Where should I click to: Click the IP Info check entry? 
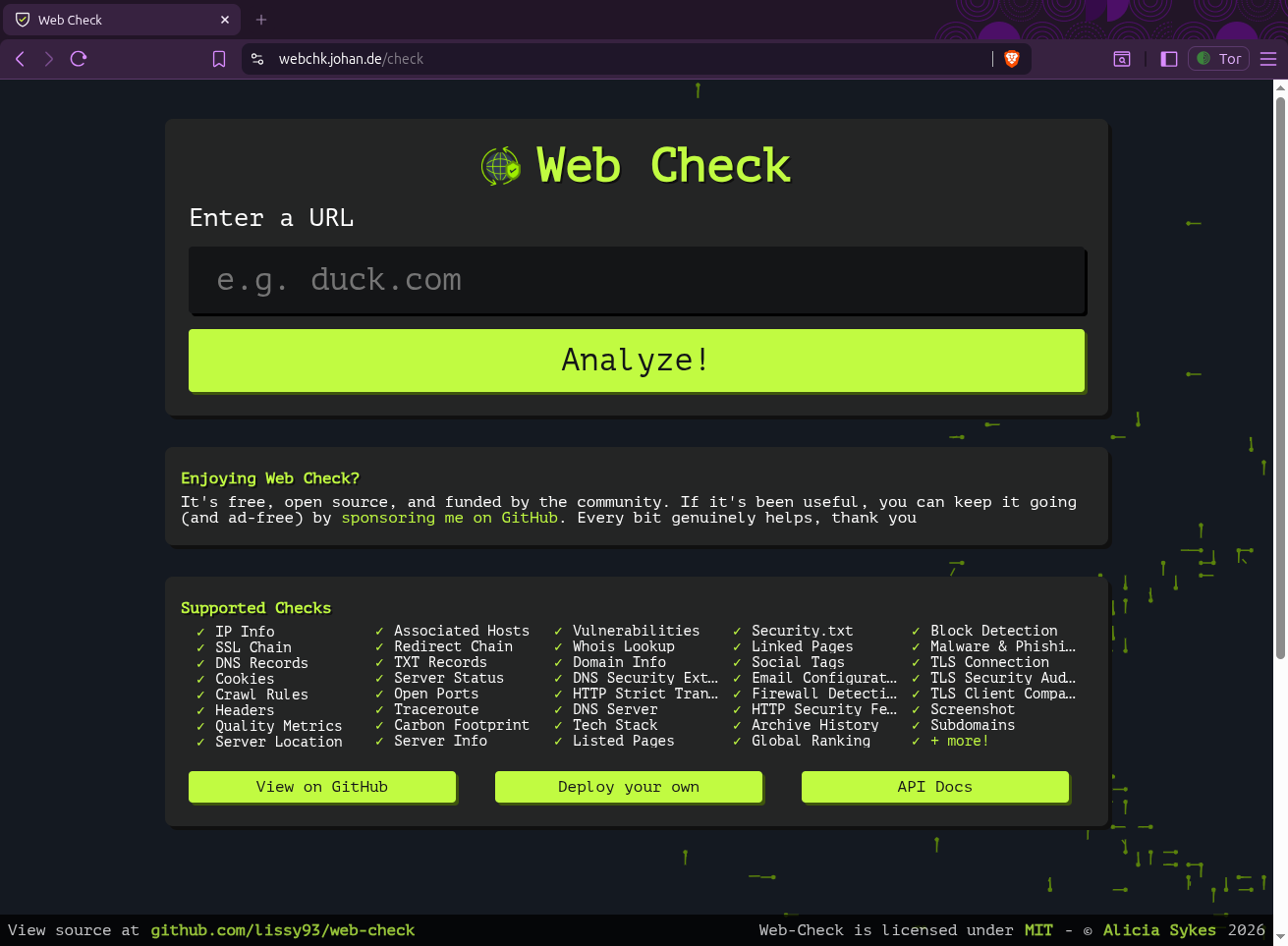tap(245, 632)
